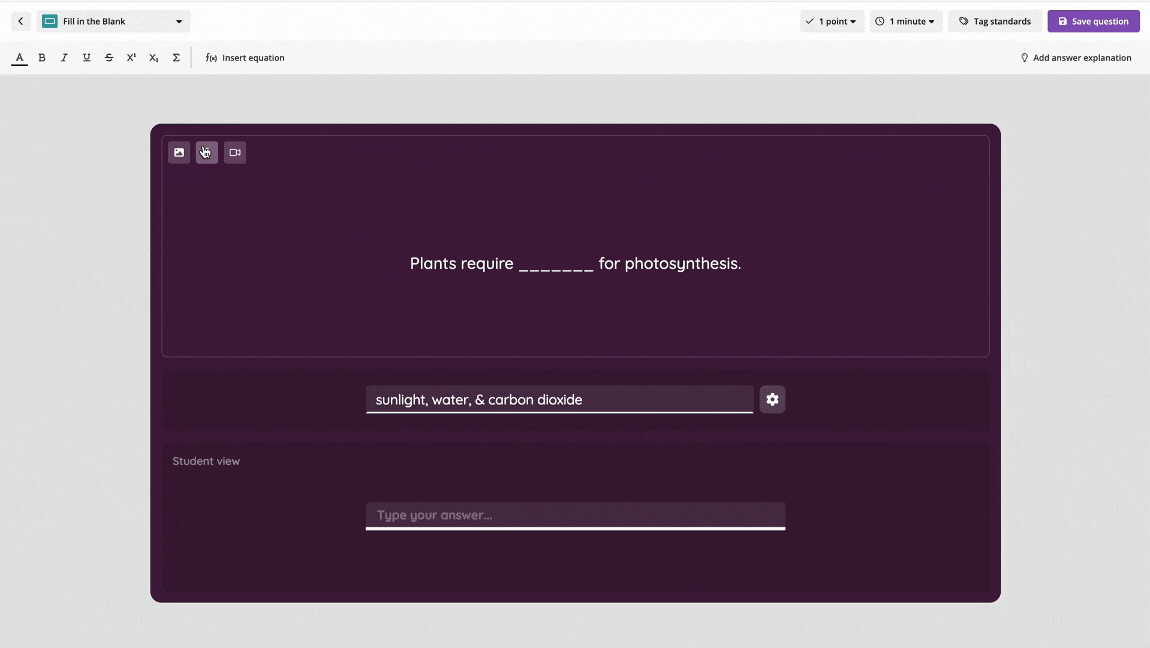Open the 1 minute timer dropdown

pos(906,21)
